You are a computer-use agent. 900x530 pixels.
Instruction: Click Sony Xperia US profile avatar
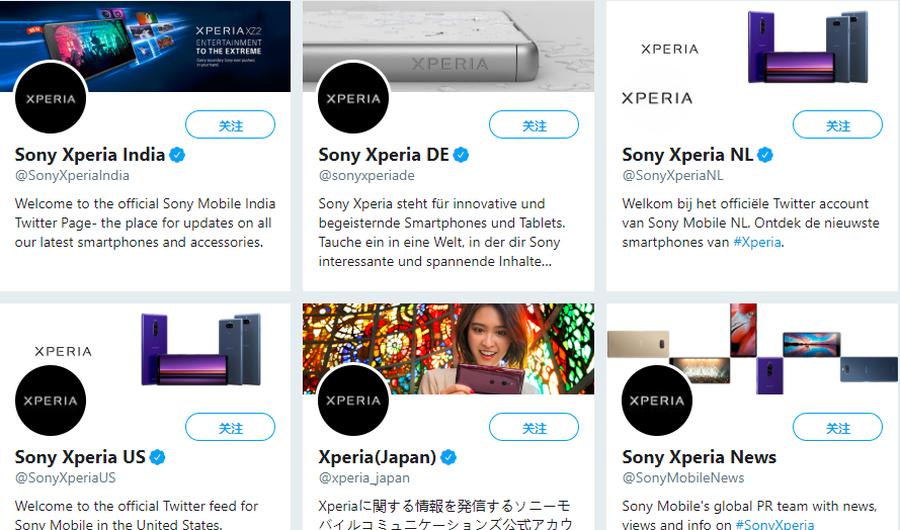pos(51,400)
